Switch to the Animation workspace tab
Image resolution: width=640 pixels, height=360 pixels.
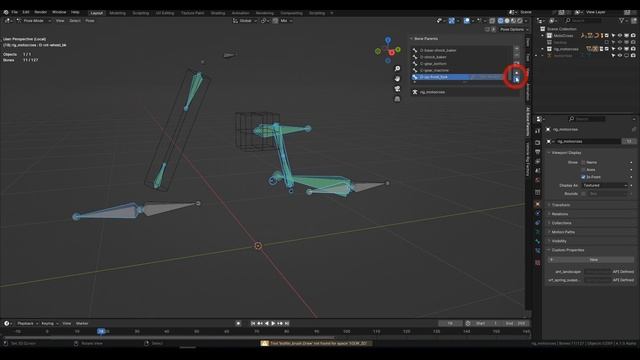click(240, 13)
